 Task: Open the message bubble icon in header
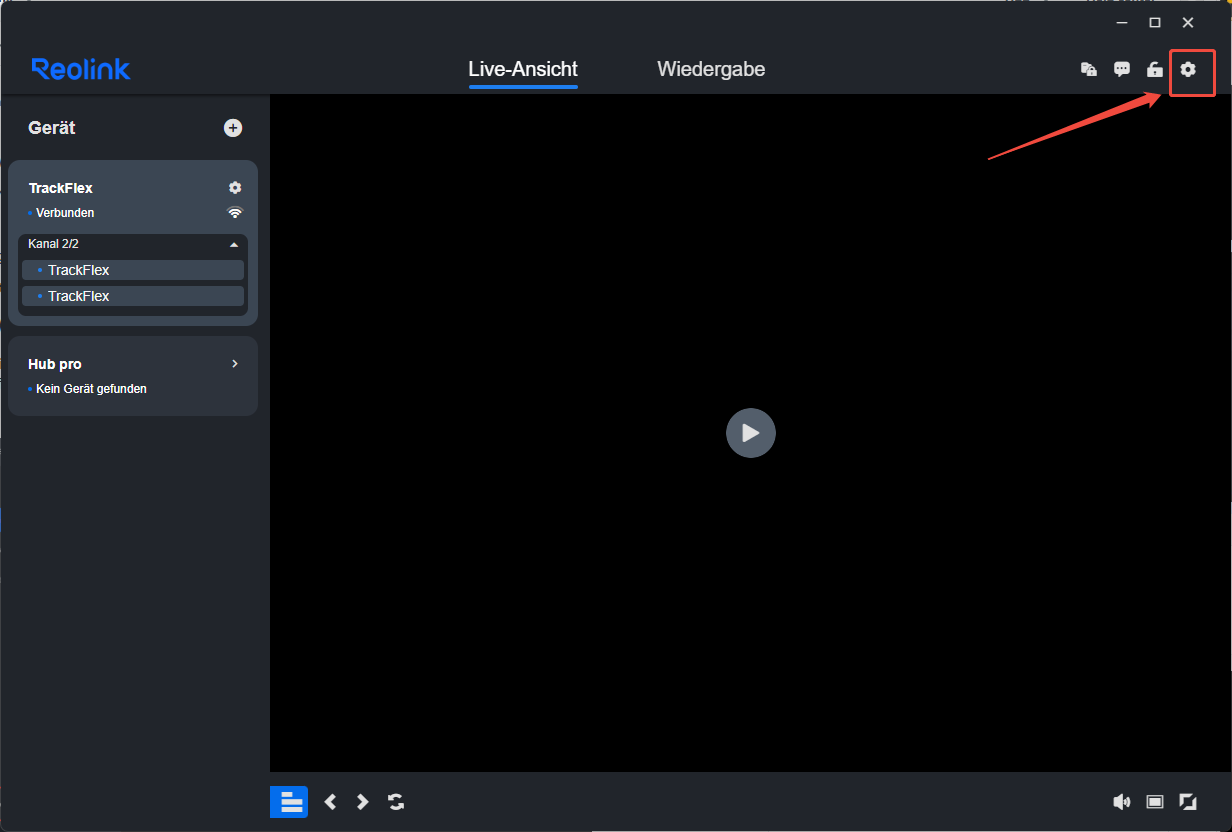pyautogui.click(x=1122, y=69)
